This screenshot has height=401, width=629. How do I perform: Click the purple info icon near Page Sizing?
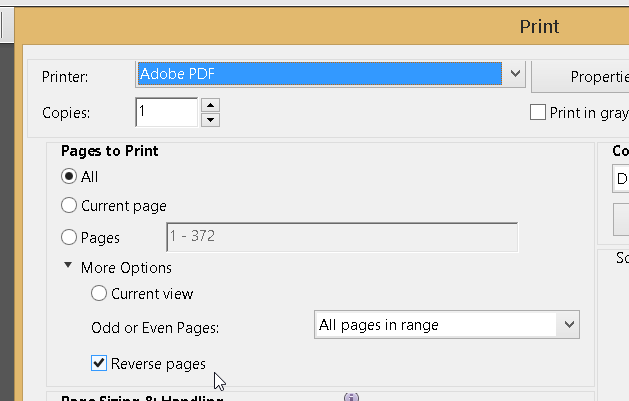click(x=351, y=397)
